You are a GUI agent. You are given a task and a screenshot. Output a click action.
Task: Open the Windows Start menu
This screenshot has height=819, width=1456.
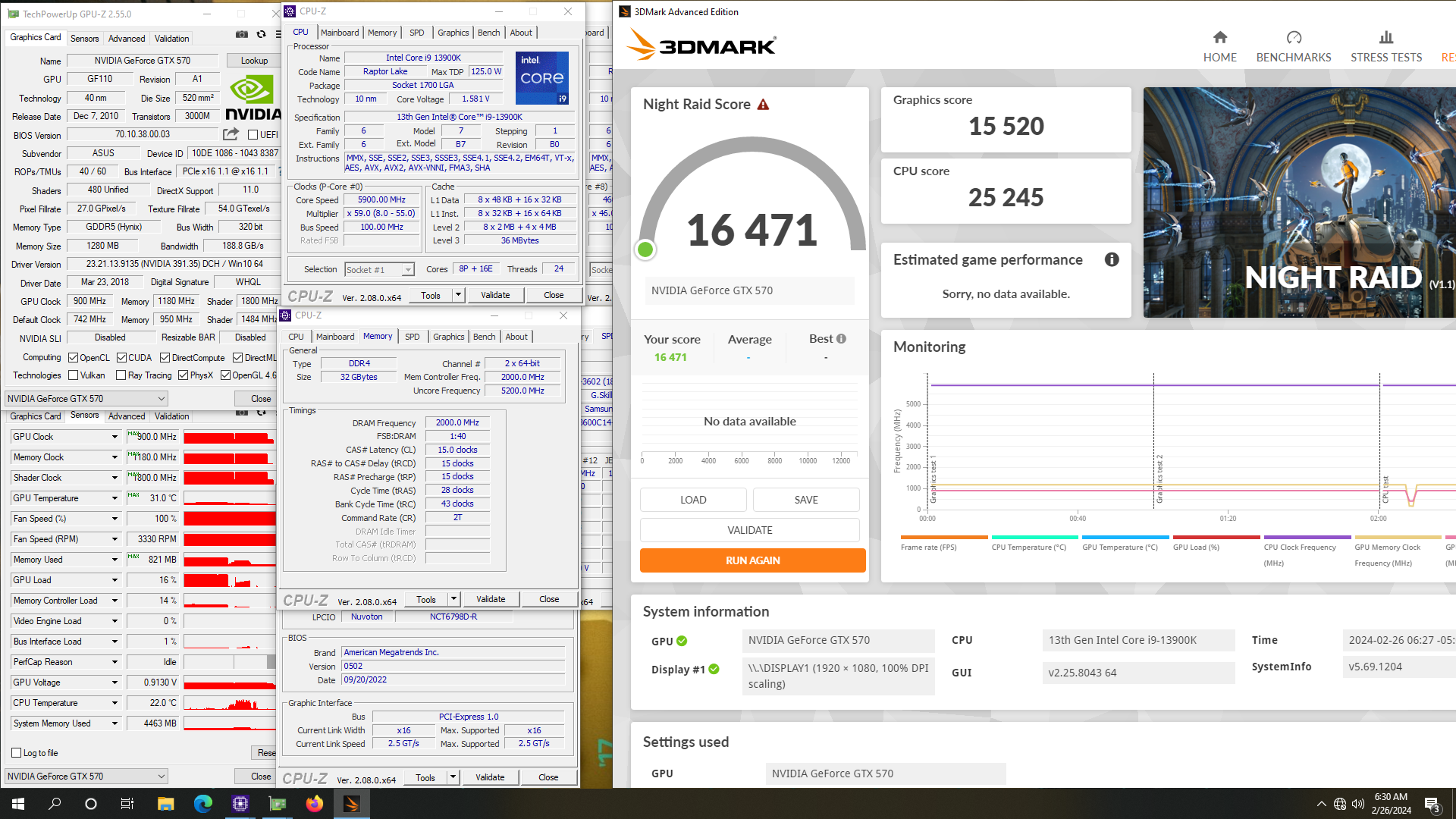pos(18,804)
